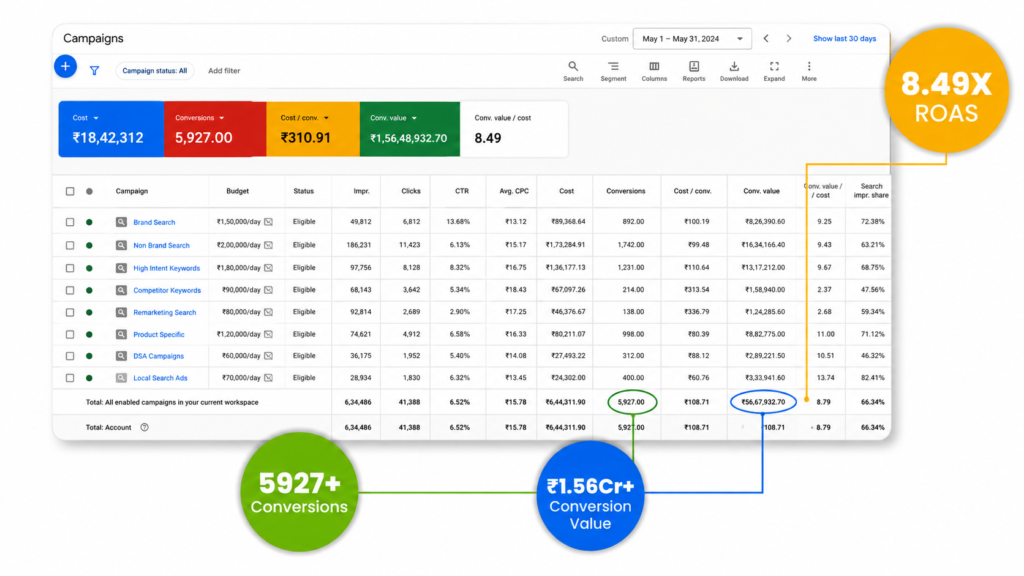Click Add filter
Viewport: 1024px width, 576px height.
pos(224,71)
